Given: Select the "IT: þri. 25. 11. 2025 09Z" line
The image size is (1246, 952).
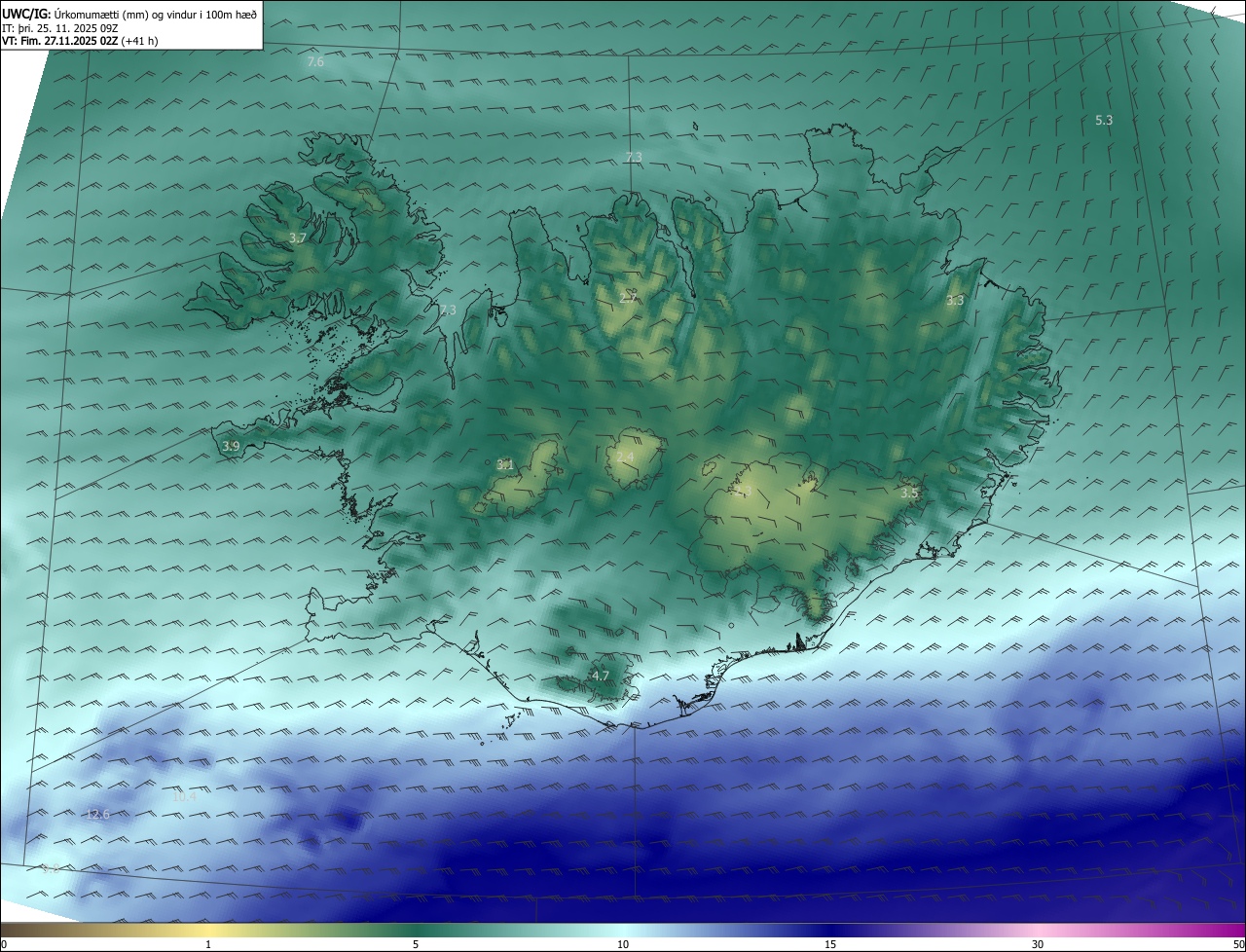Looking at the screenshot, I should point(61,27).
